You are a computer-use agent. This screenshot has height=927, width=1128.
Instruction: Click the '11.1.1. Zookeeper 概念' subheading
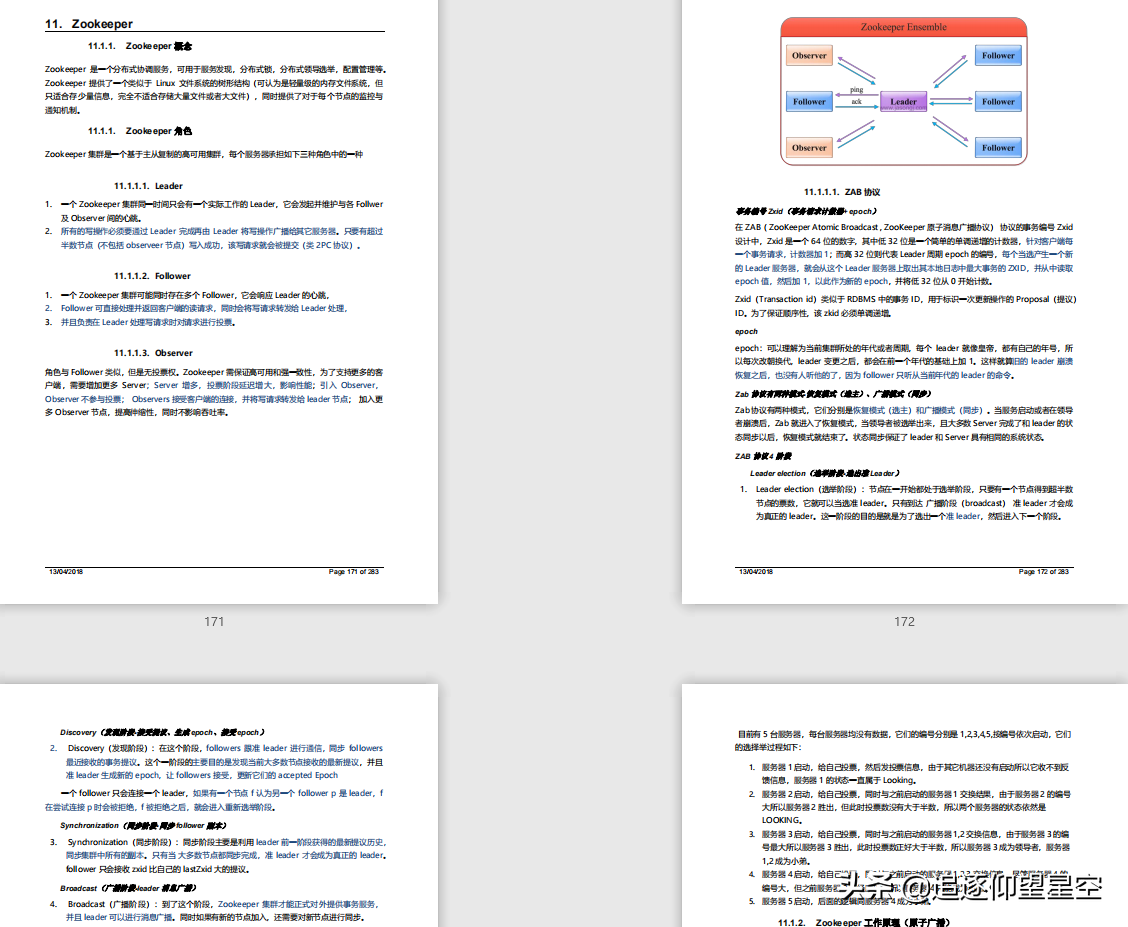140,46
